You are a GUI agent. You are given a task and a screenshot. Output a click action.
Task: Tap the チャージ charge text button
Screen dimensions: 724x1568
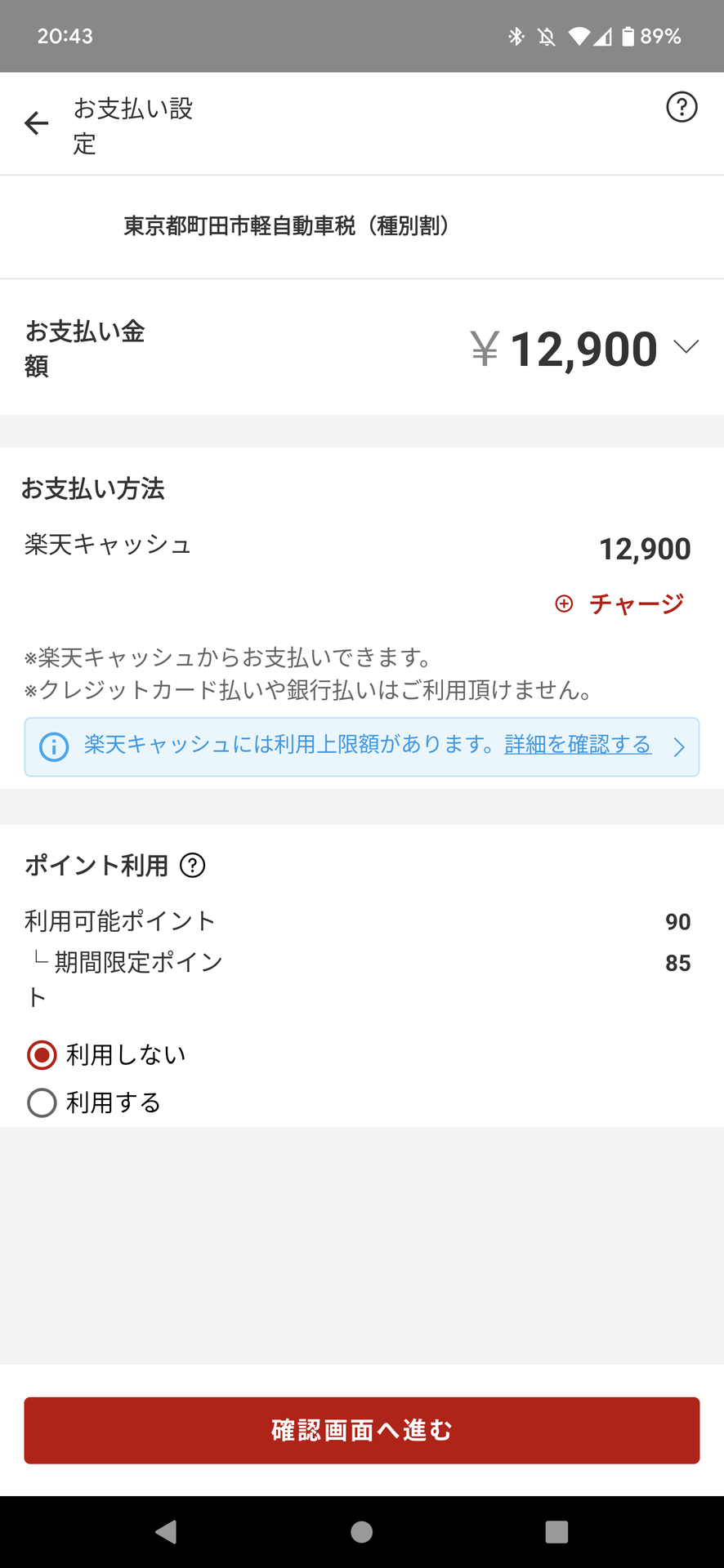pos(636,604)
